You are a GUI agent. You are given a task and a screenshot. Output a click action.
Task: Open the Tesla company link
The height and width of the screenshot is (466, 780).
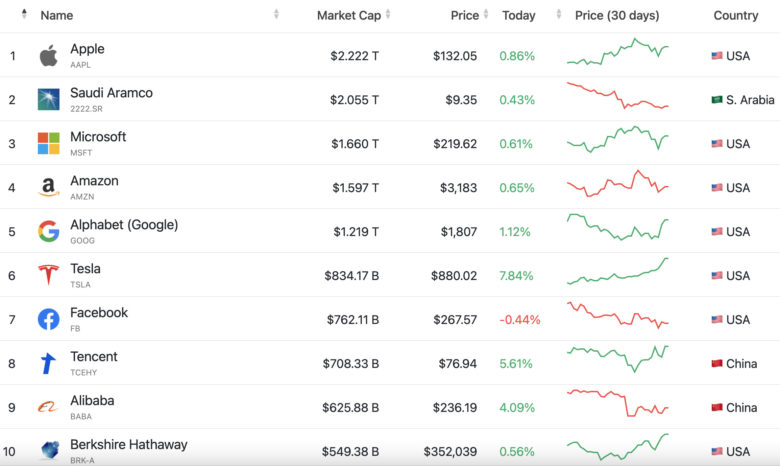85,269
